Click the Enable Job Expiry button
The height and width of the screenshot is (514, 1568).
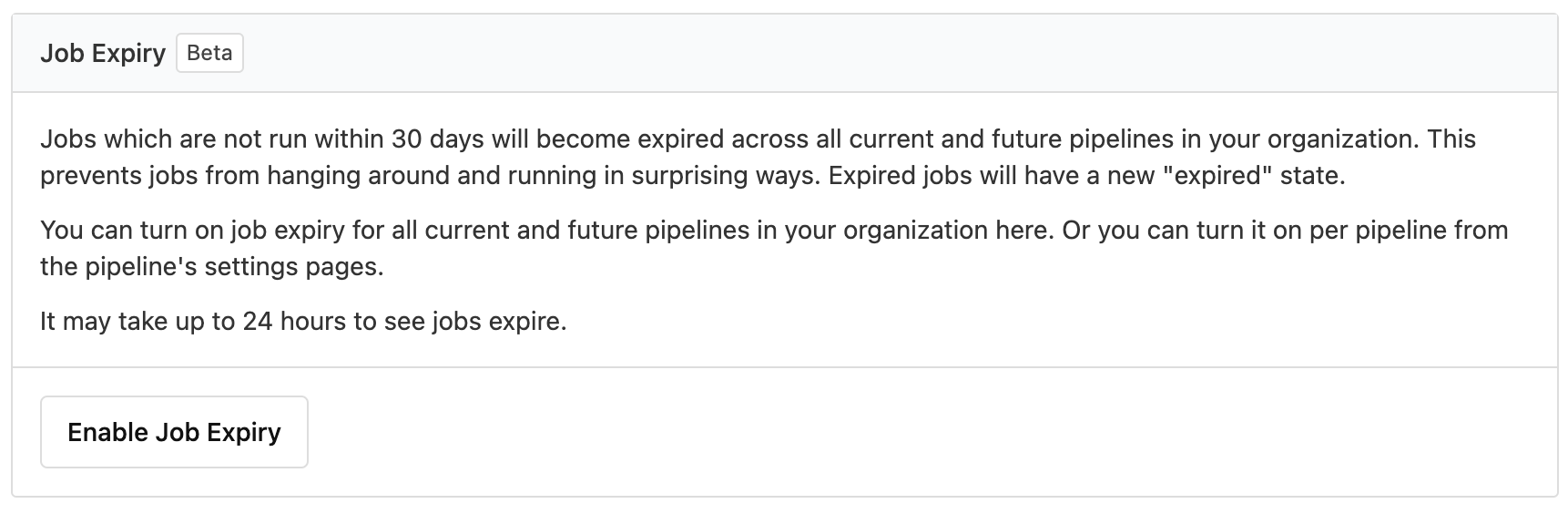click(174, 432)
